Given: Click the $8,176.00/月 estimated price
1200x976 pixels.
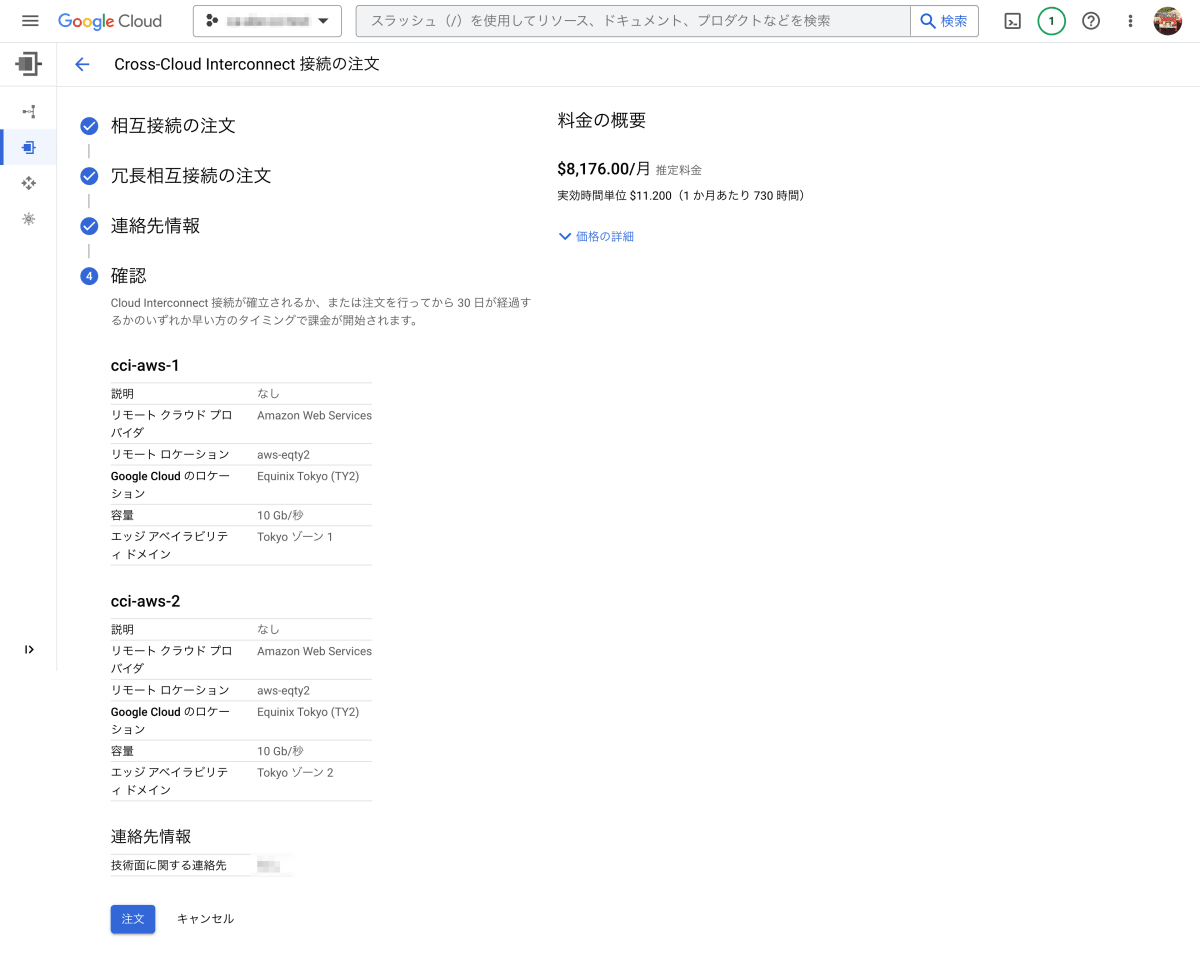Looking at the screenshot, I should pyautogui.click(x=604, y=169).
